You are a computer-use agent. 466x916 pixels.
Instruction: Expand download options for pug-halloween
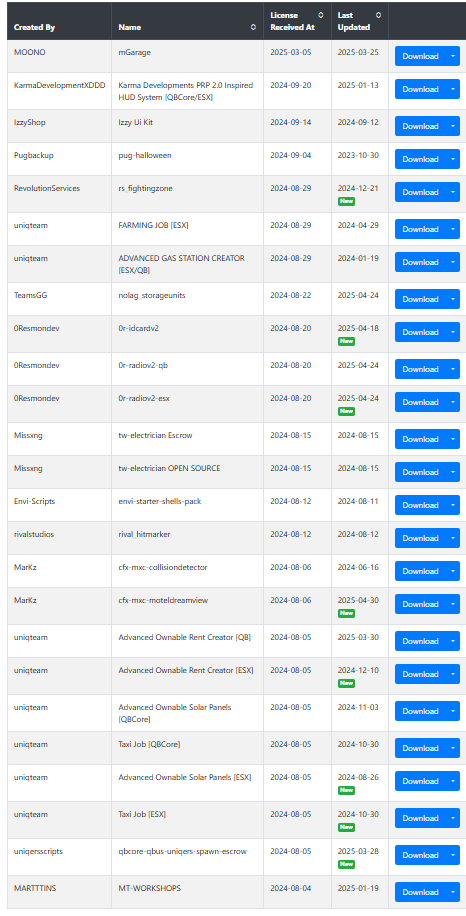(453, 159)
